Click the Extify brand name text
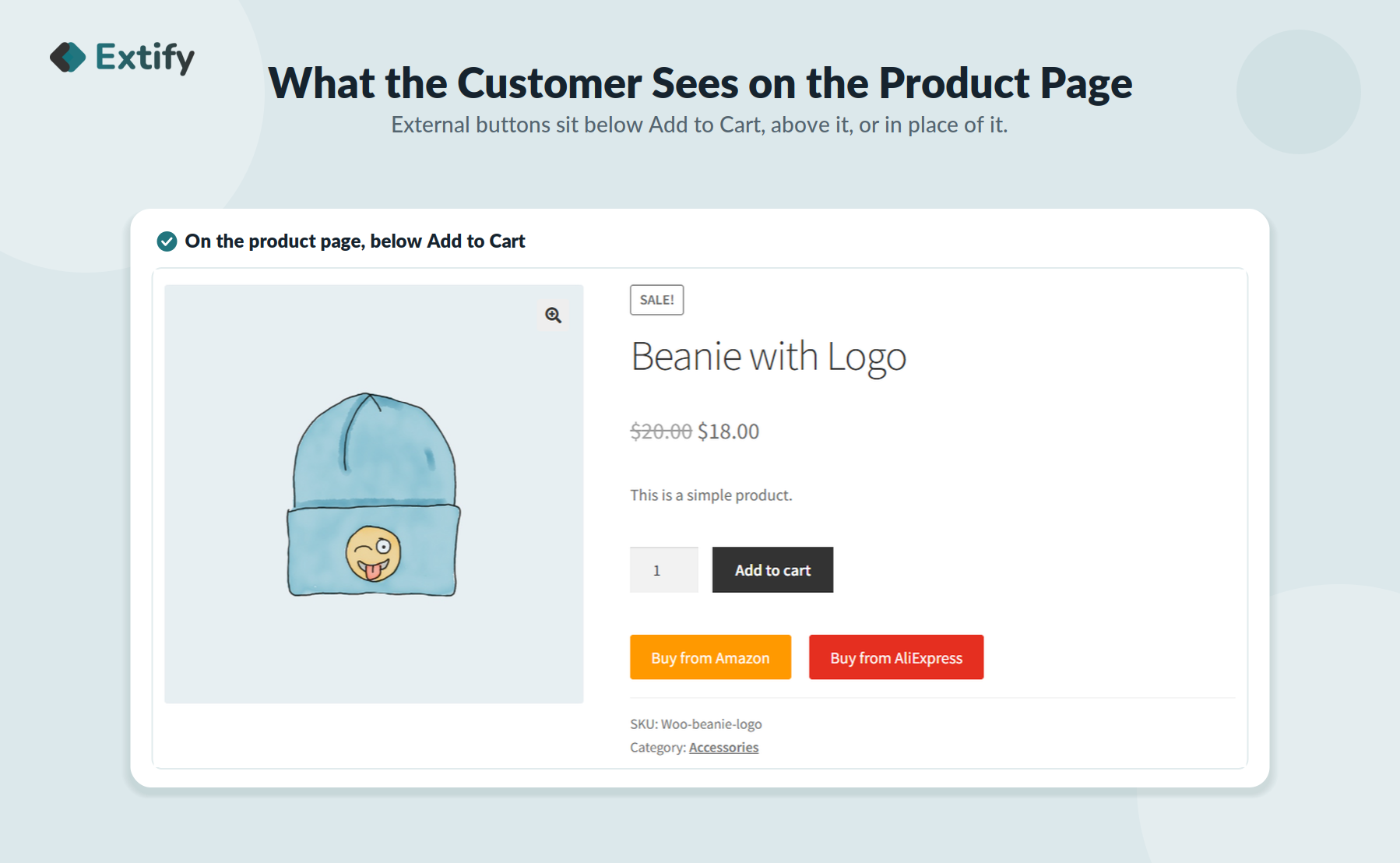This screenshot has height=863, width=1400. click(145, 58)
